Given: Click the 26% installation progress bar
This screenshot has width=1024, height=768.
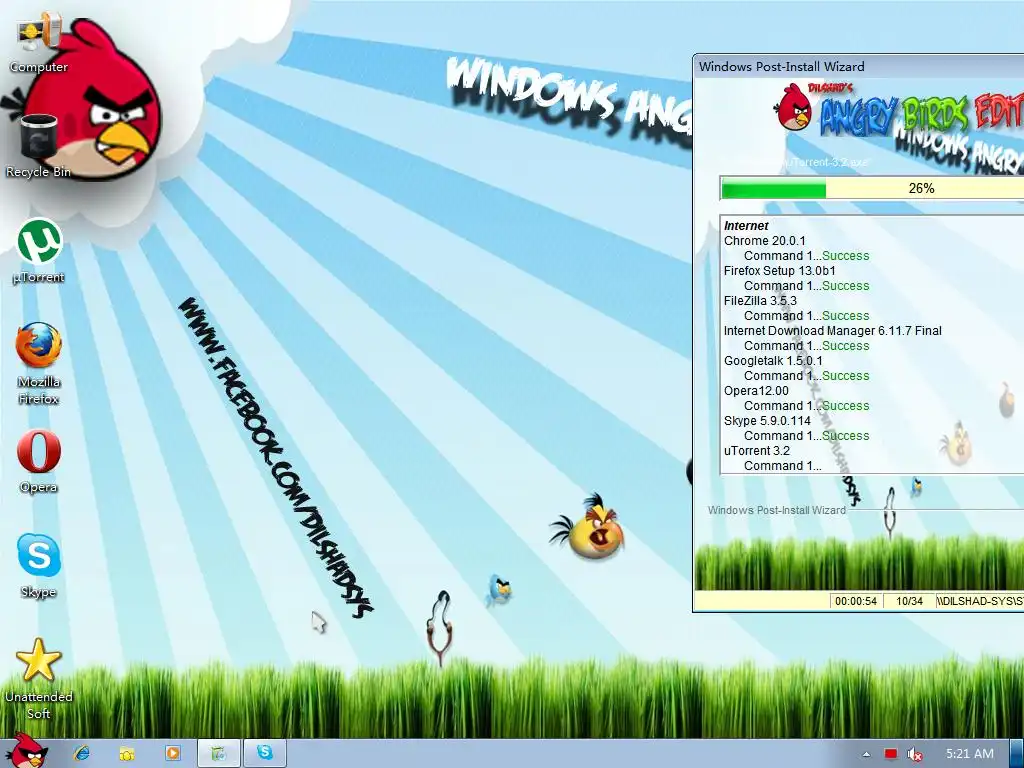Looking at the screenshot, I should (x=872, y=188).
